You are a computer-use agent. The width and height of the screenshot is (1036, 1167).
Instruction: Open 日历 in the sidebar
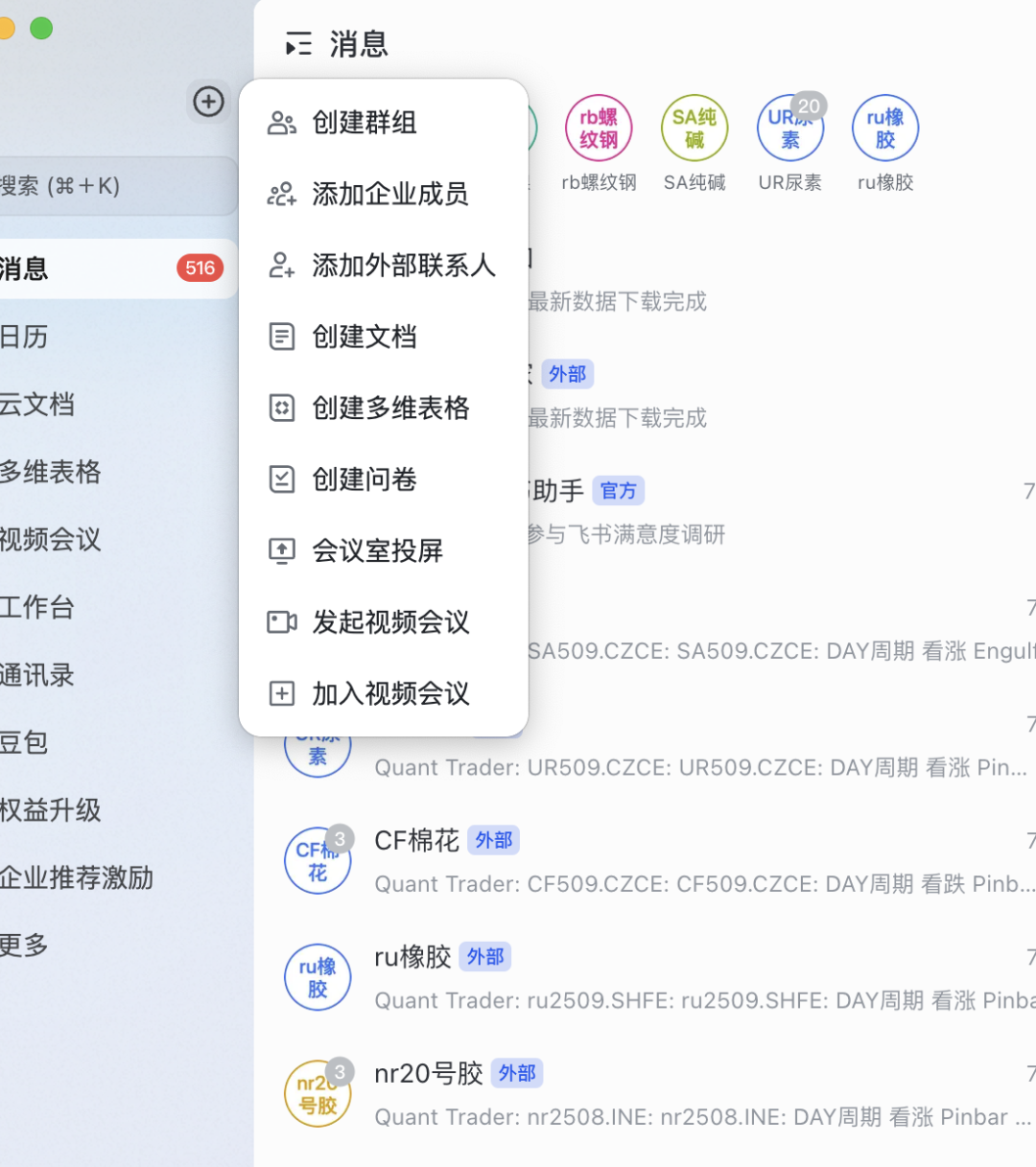(x=117, y=337)
